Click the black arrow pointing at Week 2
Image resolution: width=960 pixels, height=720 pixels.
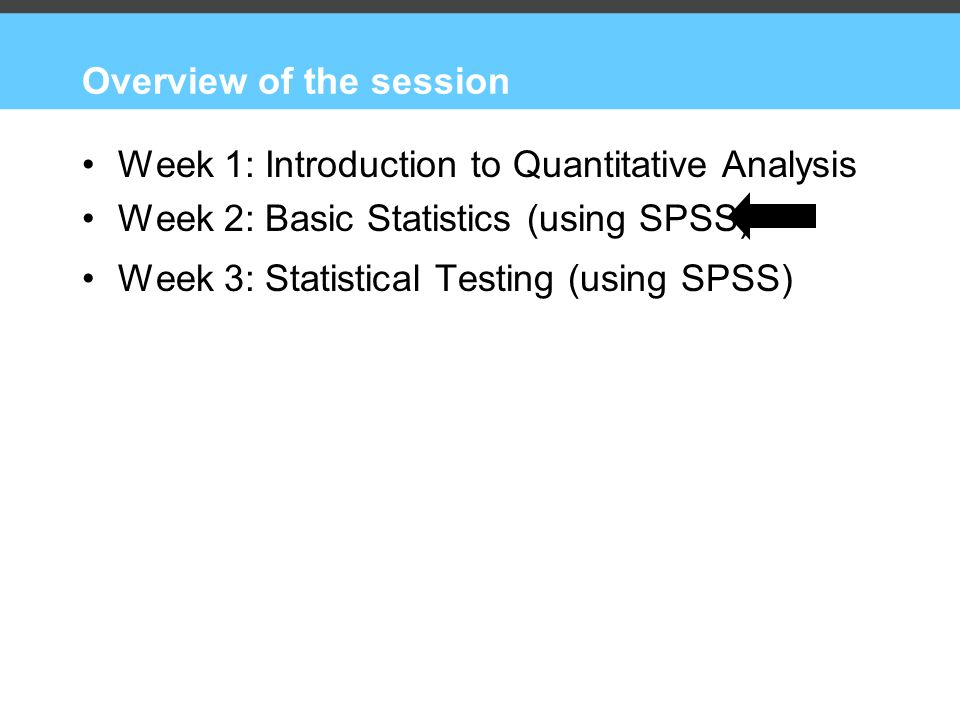[775, 216]
